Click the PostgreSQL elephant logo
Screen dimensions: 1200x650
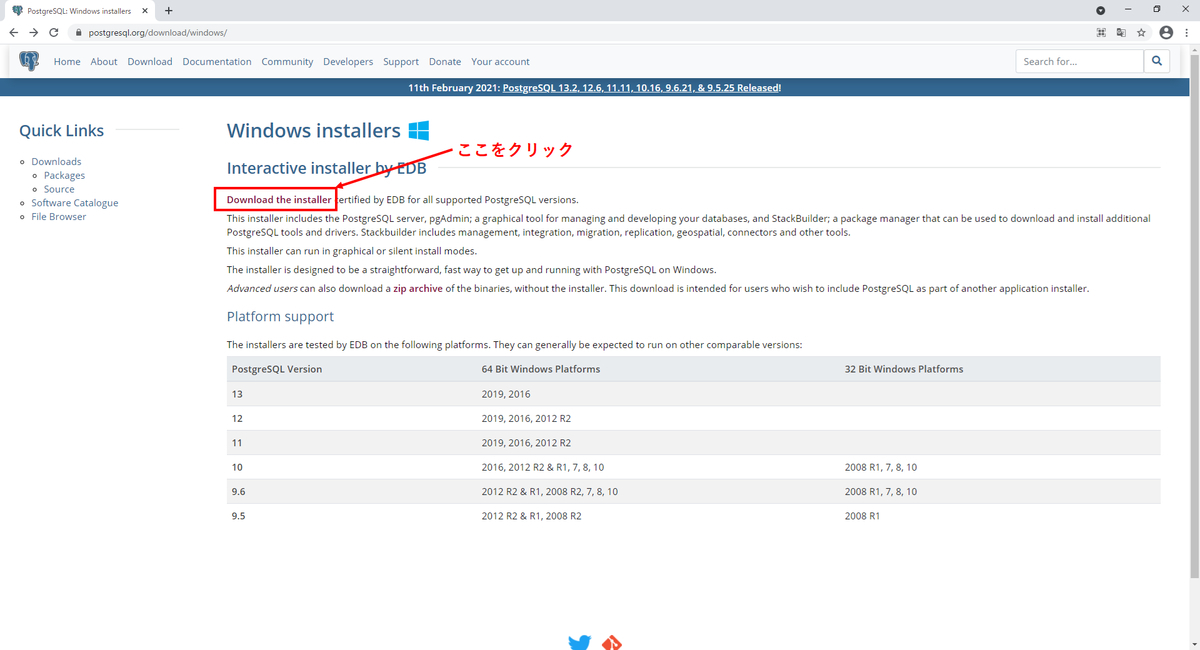[29, 61]
